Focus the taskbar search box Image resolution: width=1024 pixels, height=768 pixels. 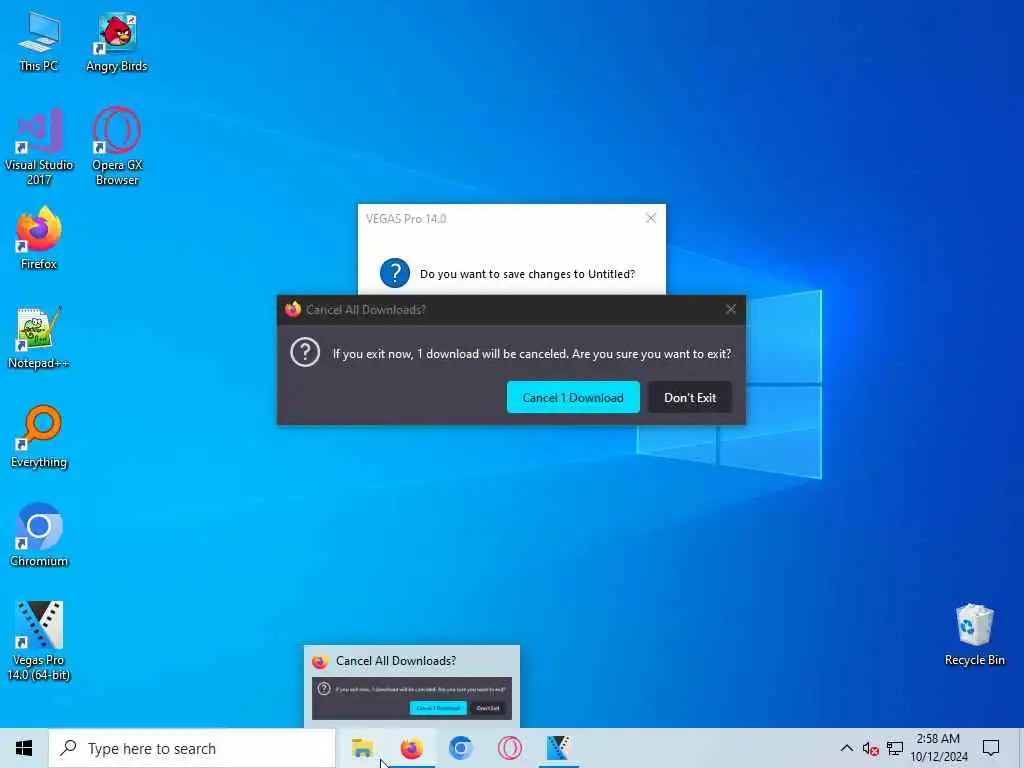tap(192, 748)
